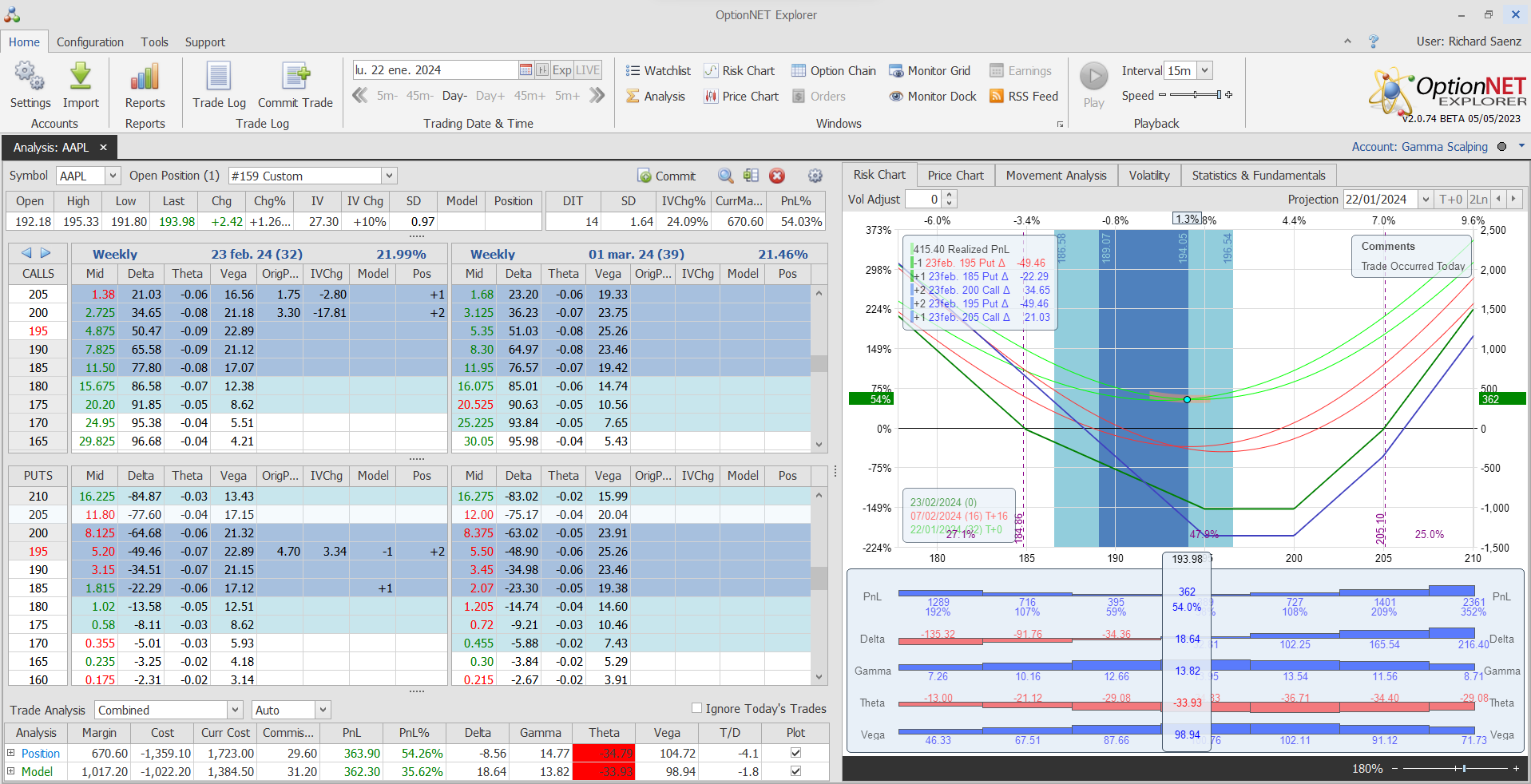This screenshot has height=784, width=1531.
Task: Click the next expiry blue right arrow
Action: 46,253
